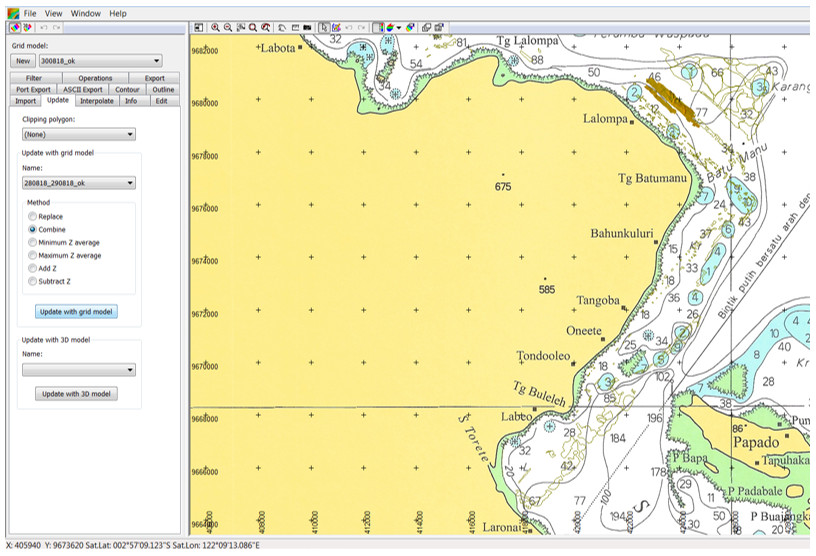The image size is (816, 556).
Task: Click the rainbow grid model icon in left toolbar
Action: 15,27
